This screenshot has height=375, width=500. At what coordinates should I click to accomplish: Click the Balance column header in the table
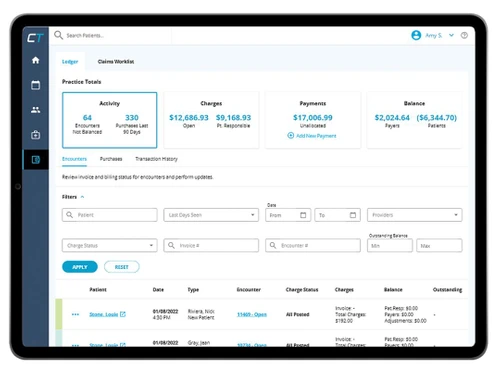pos(393,290)
